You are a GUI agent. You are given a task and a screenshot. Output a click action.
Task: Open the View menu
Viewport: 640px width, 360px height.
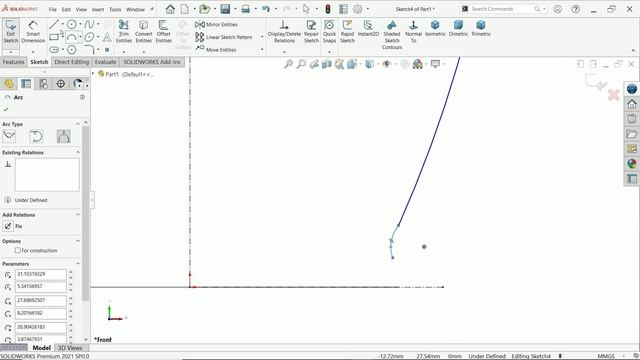click(x=81, y=9)
